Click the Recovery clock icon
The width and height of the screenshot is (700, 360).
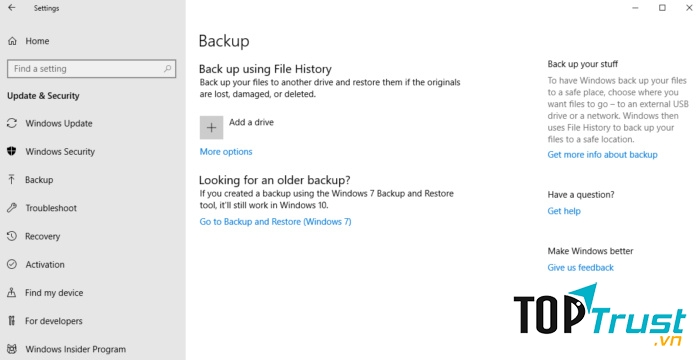(12, 236)
